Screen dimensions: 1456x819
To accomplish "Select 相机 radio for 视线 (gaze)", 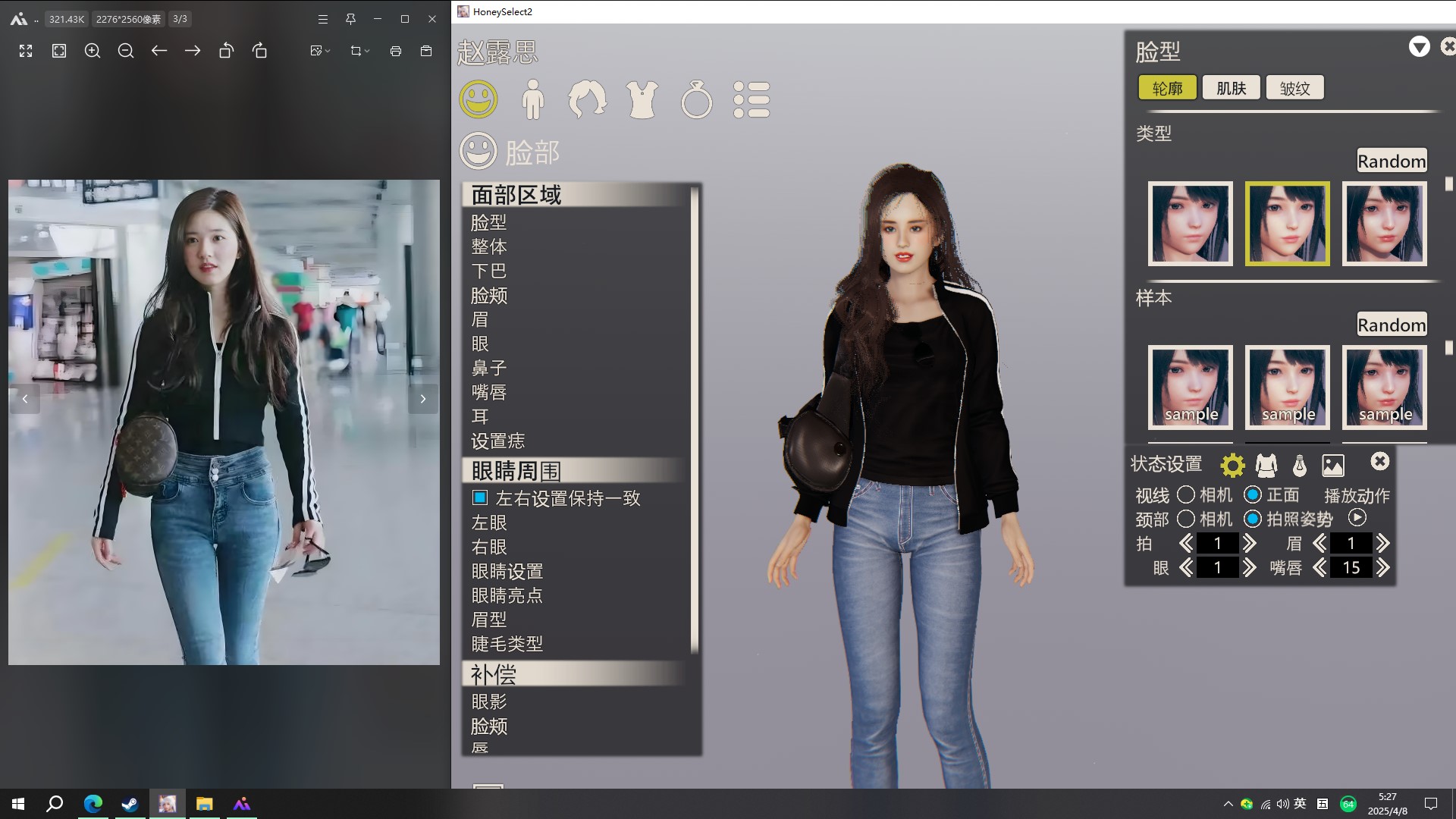I will [x=1186, y=495].
